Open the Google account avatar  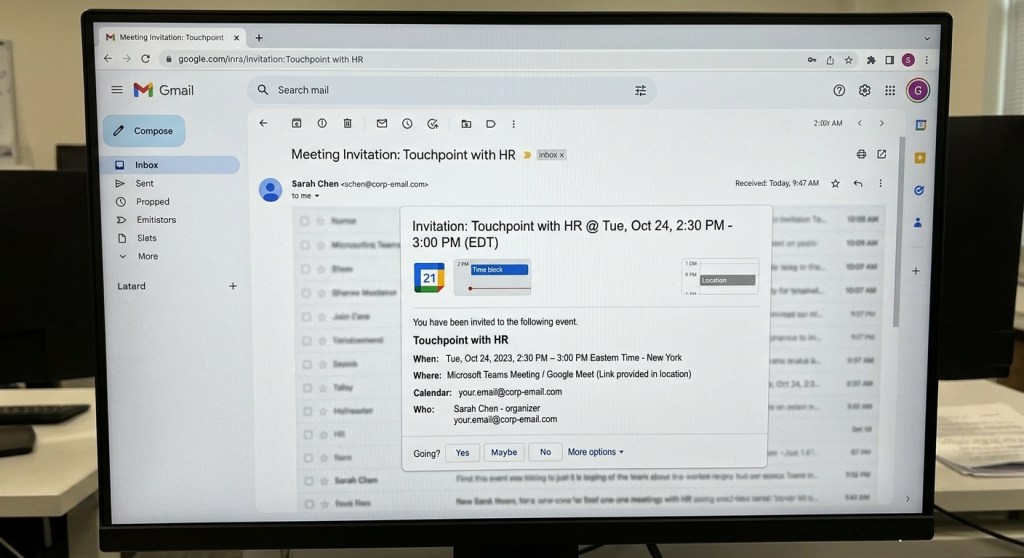pos(918,91)
